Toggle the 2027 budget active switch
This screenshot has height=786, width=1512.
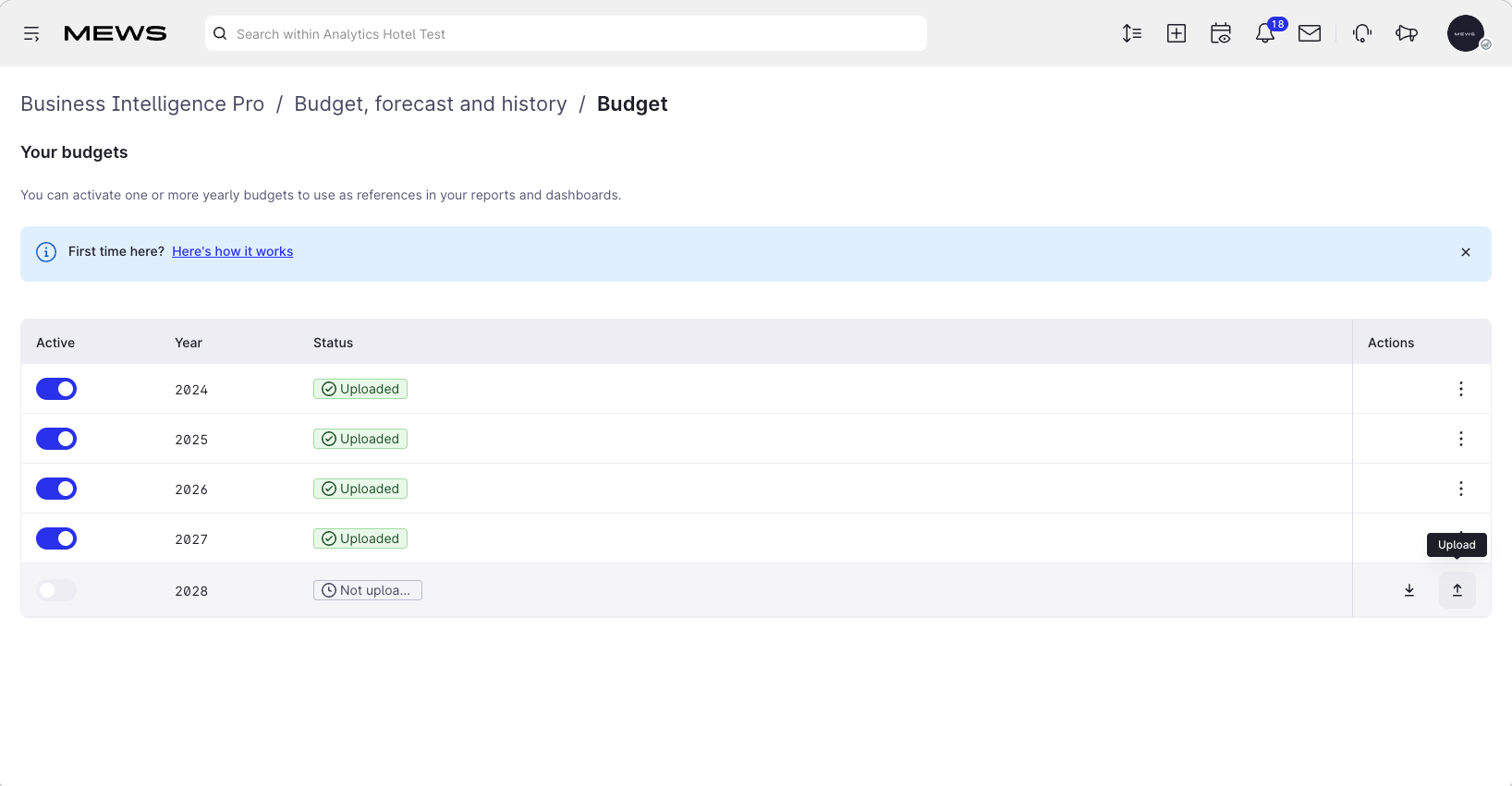click(x=56, y=538)
